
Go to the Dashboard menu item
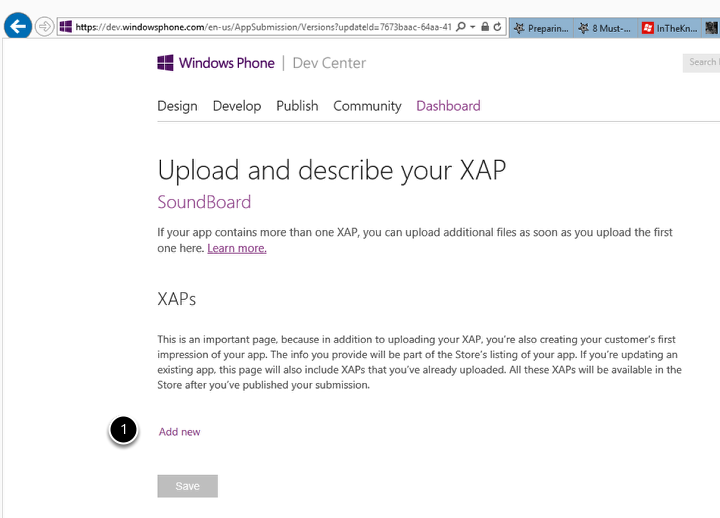pyautogui.click(x=448, y=106)
